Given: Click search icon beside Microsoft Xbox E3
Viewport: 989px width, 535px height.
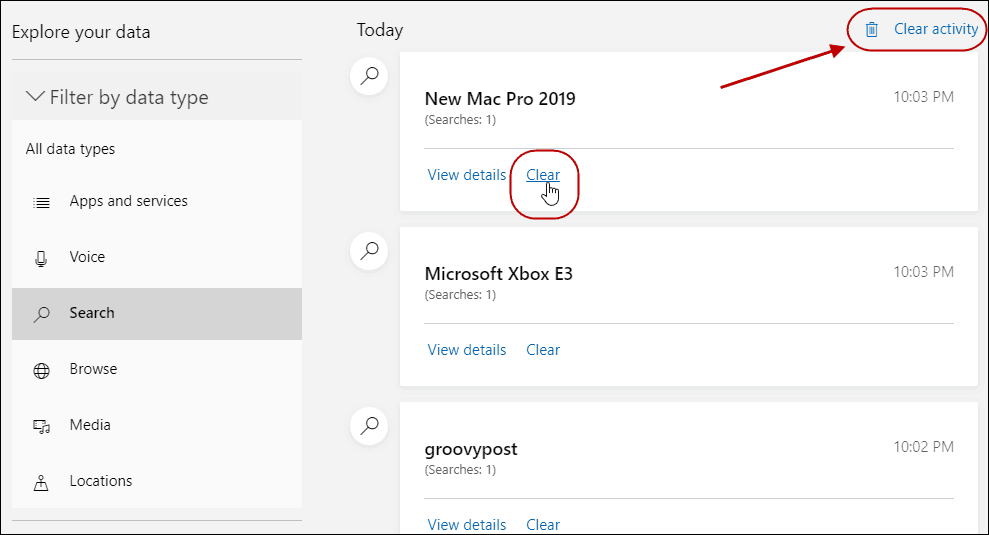Looking at the screenshot, I should 369,250.
